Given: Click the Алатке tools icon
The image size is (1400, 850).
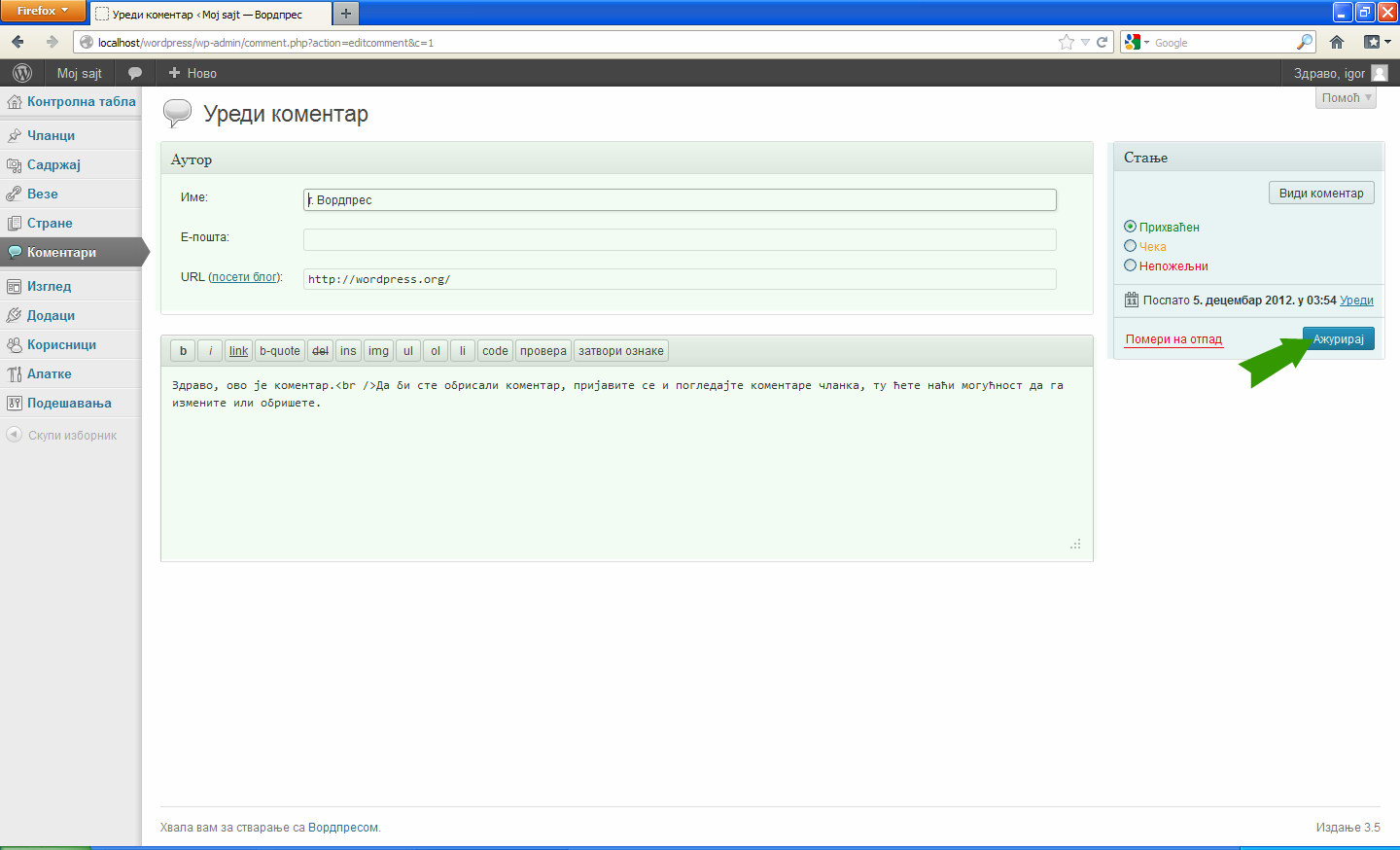Looking at the screenshot, I should coord(14,374).
